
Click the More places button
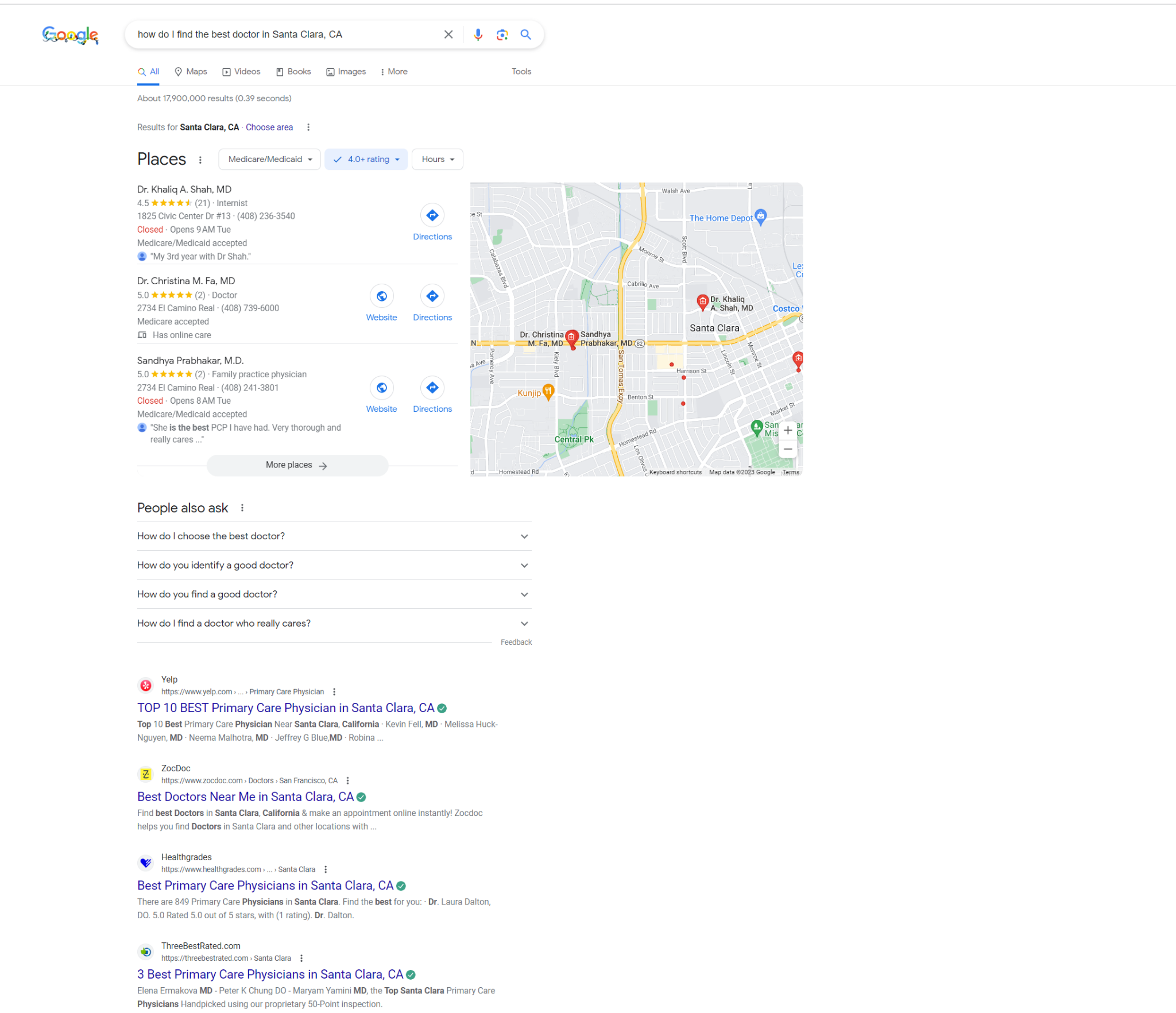(297, 466)
